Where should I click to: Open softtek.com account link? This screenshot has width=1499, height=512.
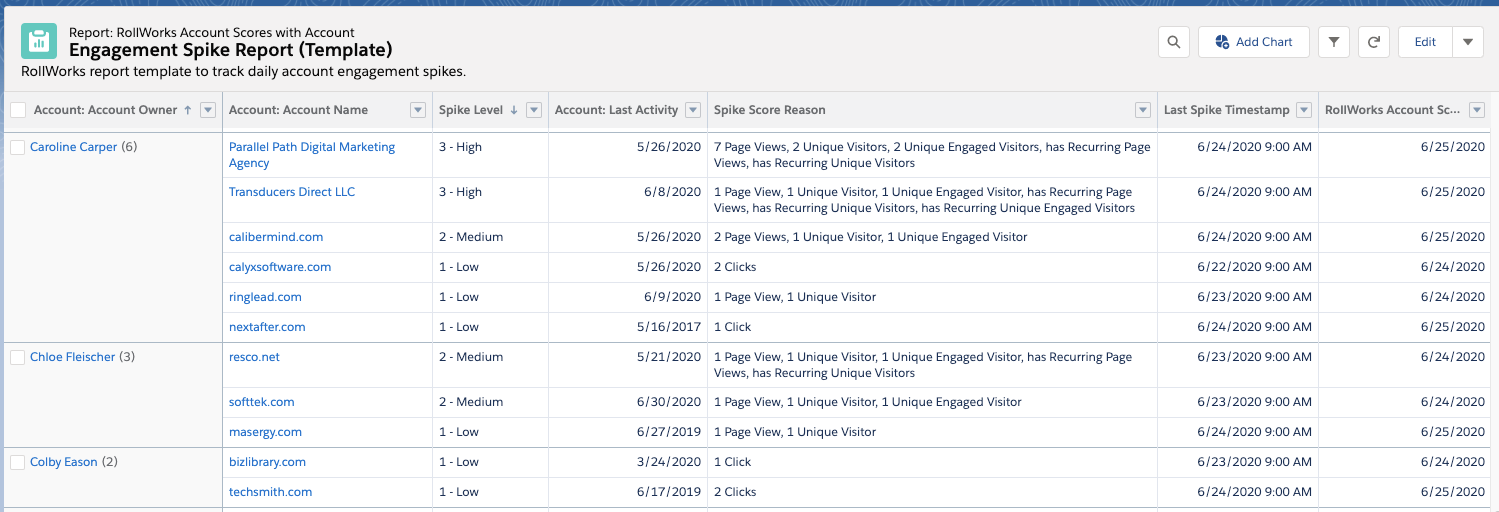(x=262, y=402)
